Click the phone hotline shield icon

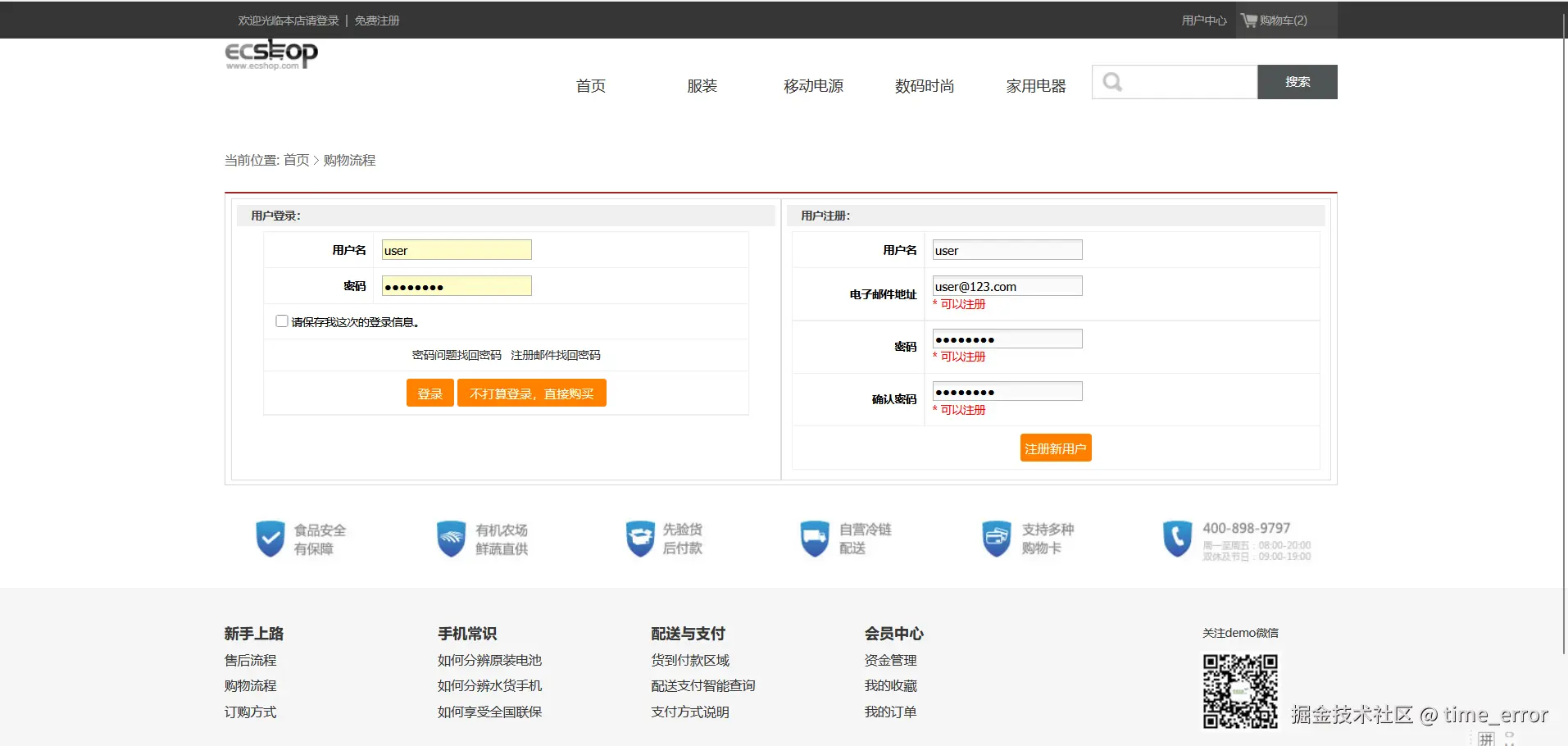(x=1178, y=539)
